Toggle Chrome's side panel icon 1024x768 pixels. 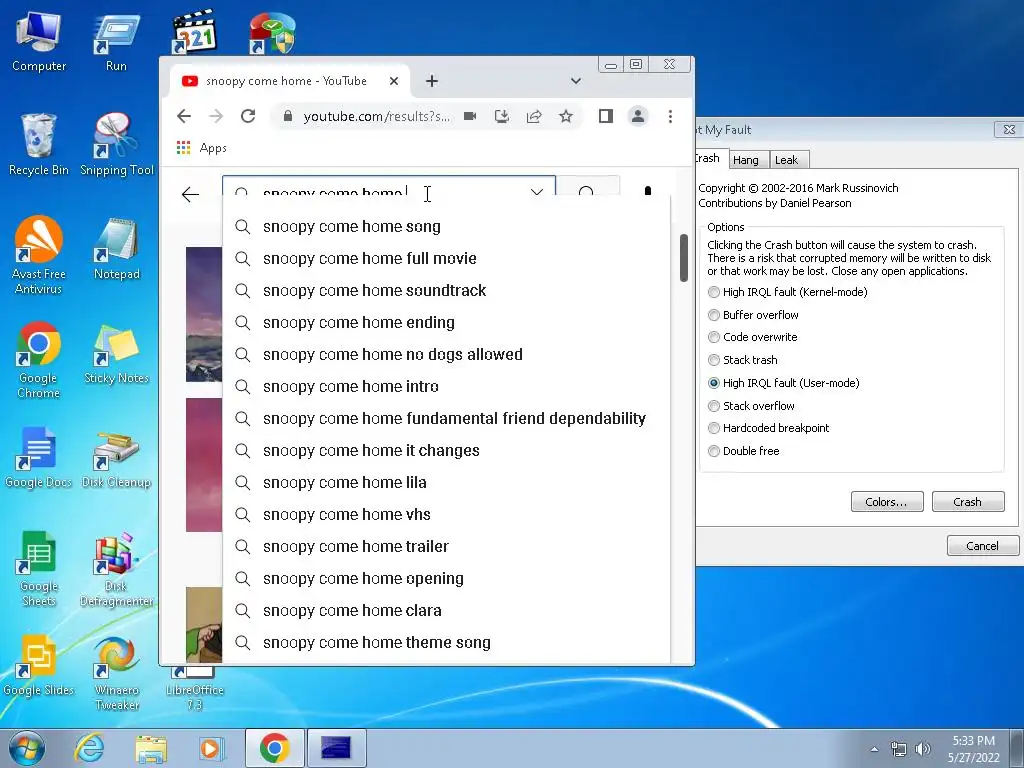pyautogui.click(x=605, y=116)
